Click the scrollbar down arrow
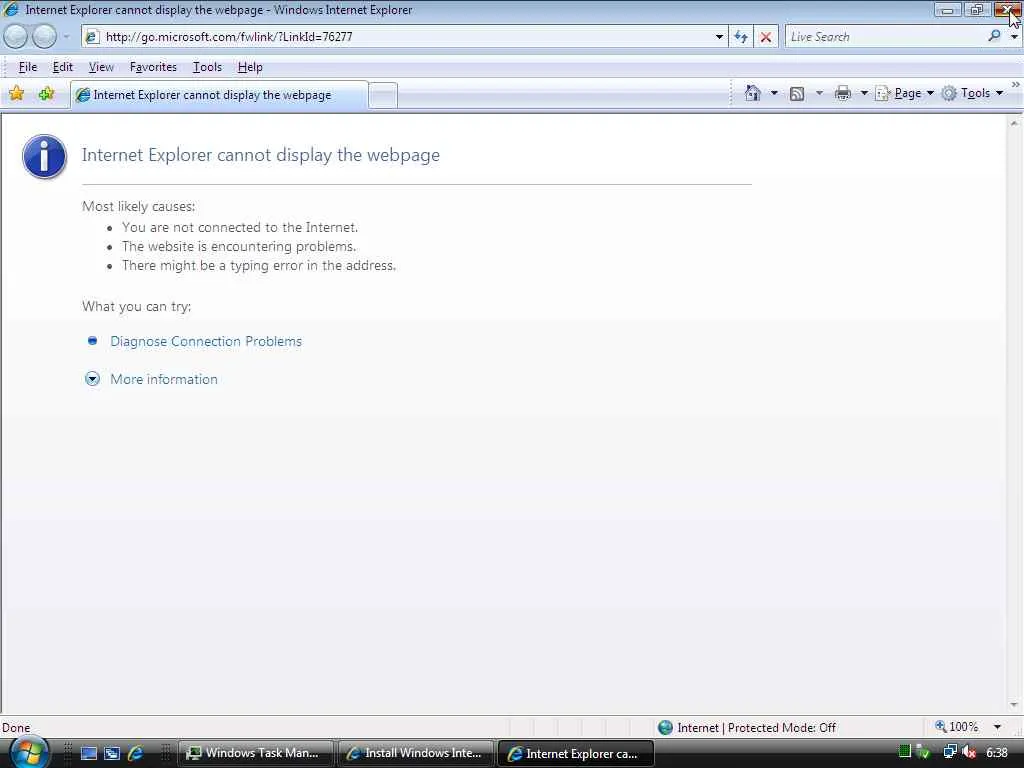Image resolution: width=1024 pixels, height=768 pixels. click(x=1014, y=705)
